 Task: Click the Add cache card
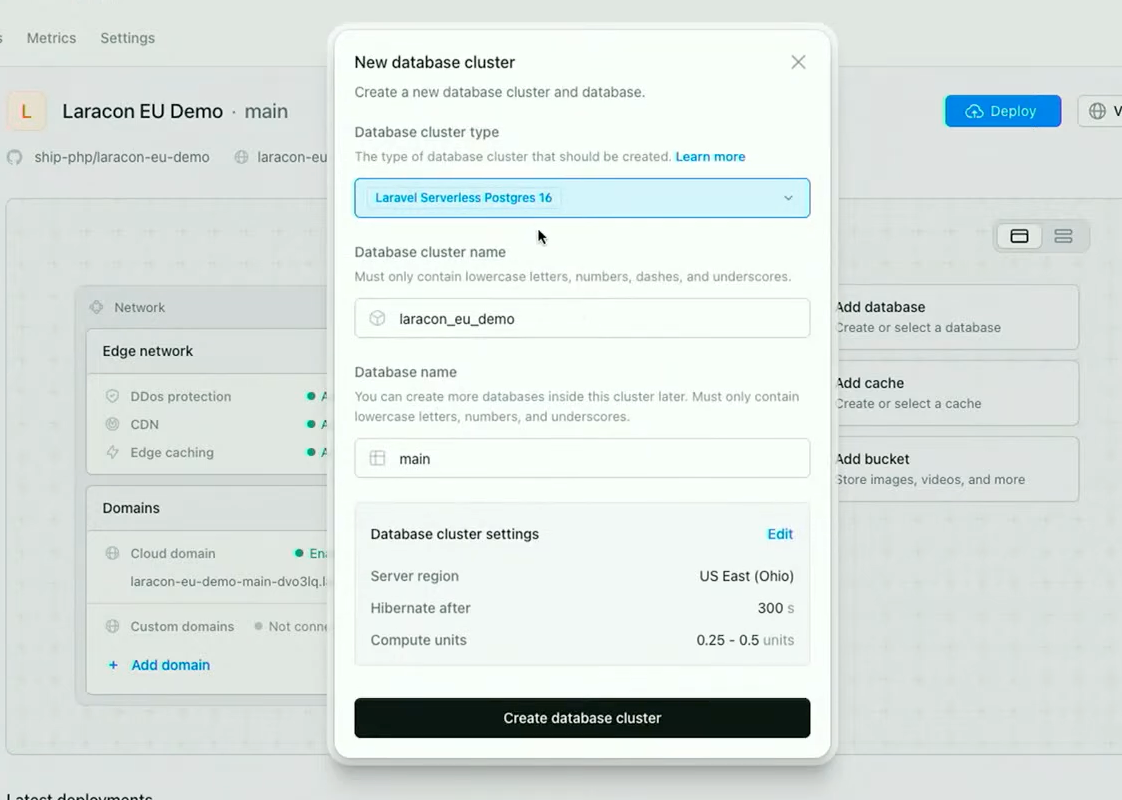(955, 393)
